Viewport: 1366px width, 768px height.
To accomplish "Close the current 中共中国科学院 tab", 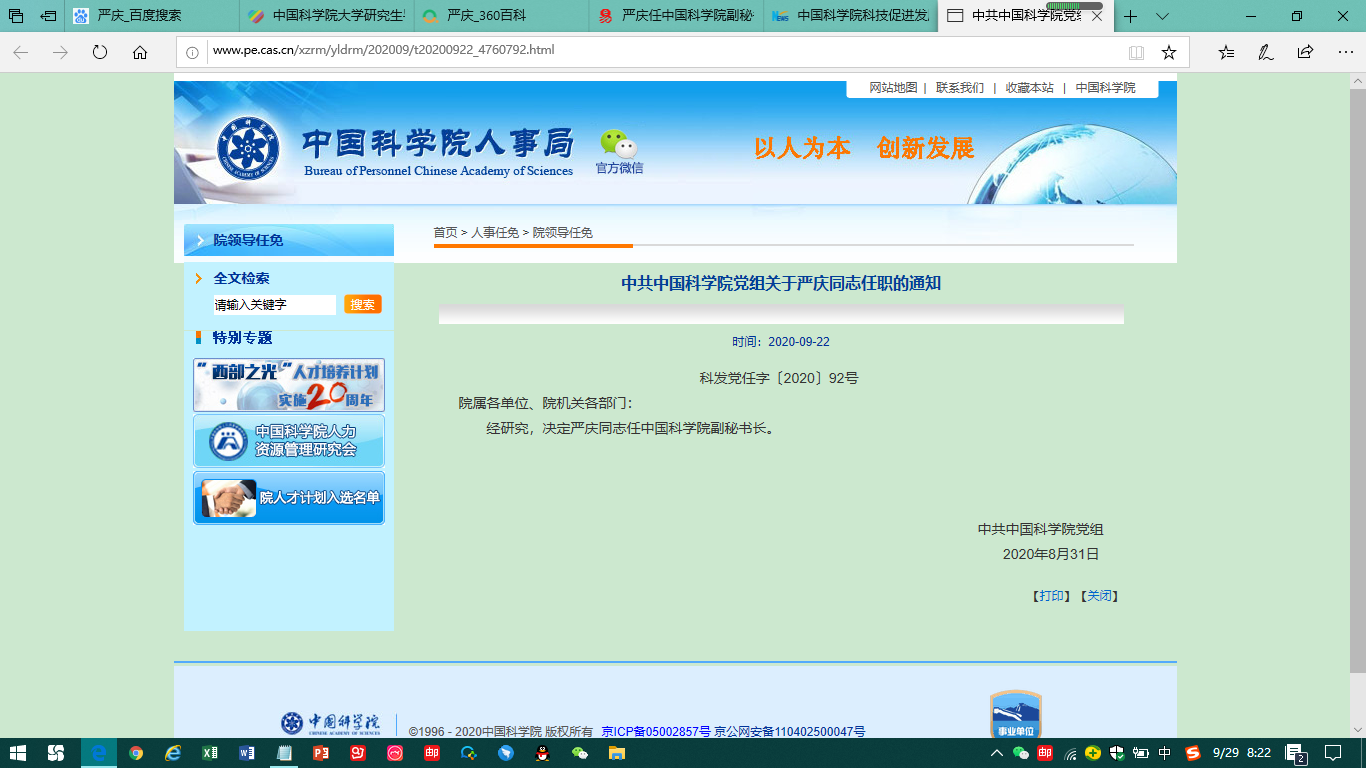I will pyautogui.click(x=1096, y=16).
